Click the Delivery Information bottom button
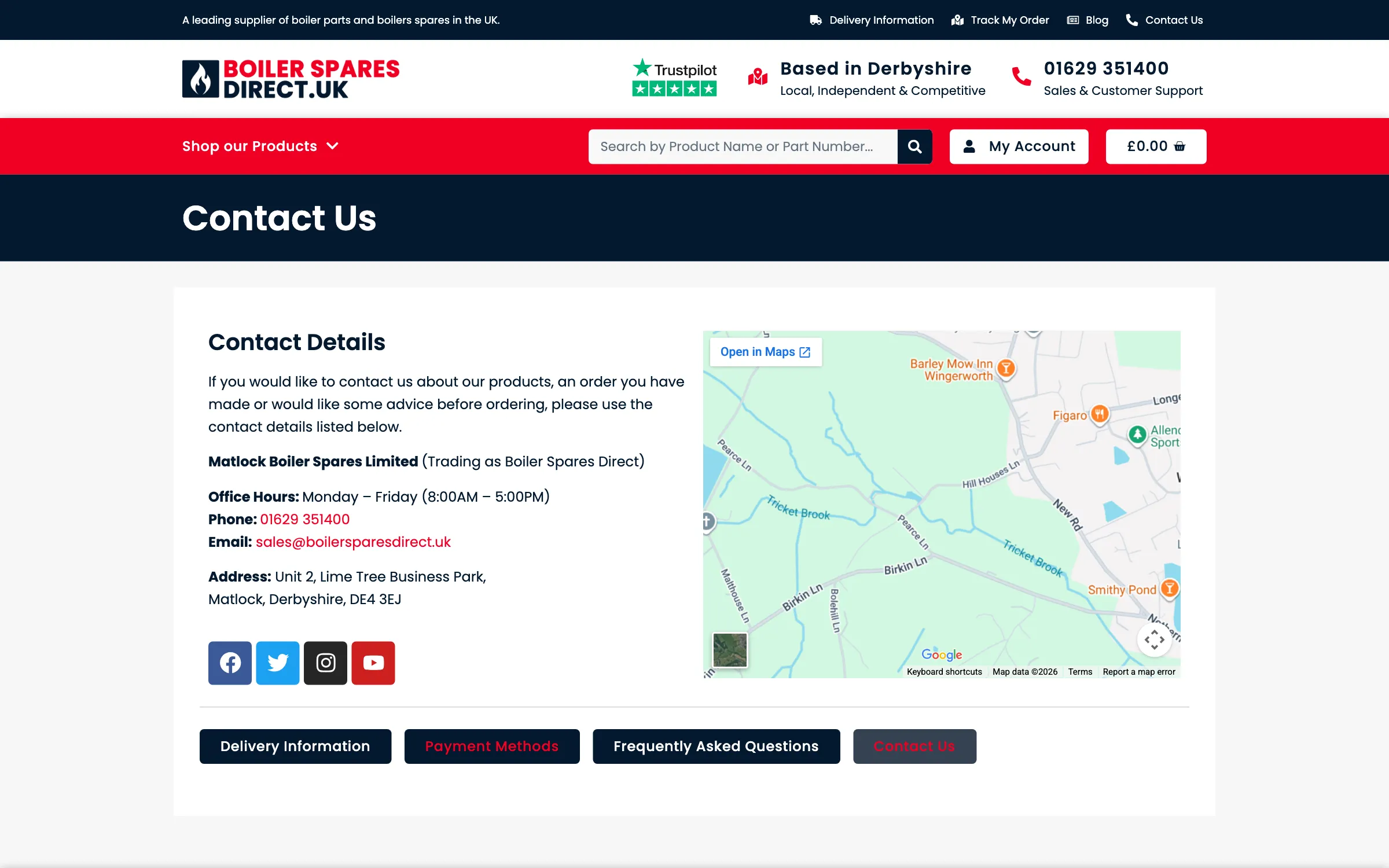 (x=295, y=746)
